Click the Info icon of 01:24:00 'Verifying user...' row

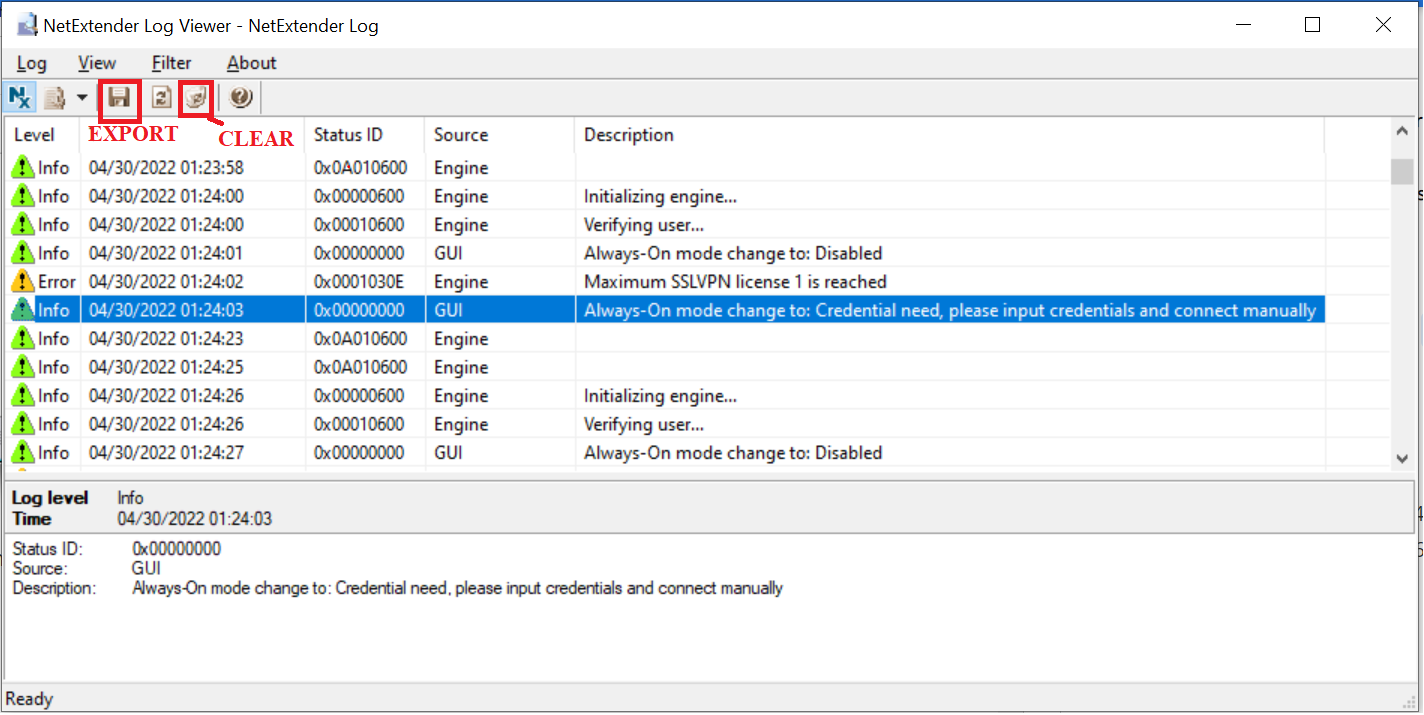23,225
